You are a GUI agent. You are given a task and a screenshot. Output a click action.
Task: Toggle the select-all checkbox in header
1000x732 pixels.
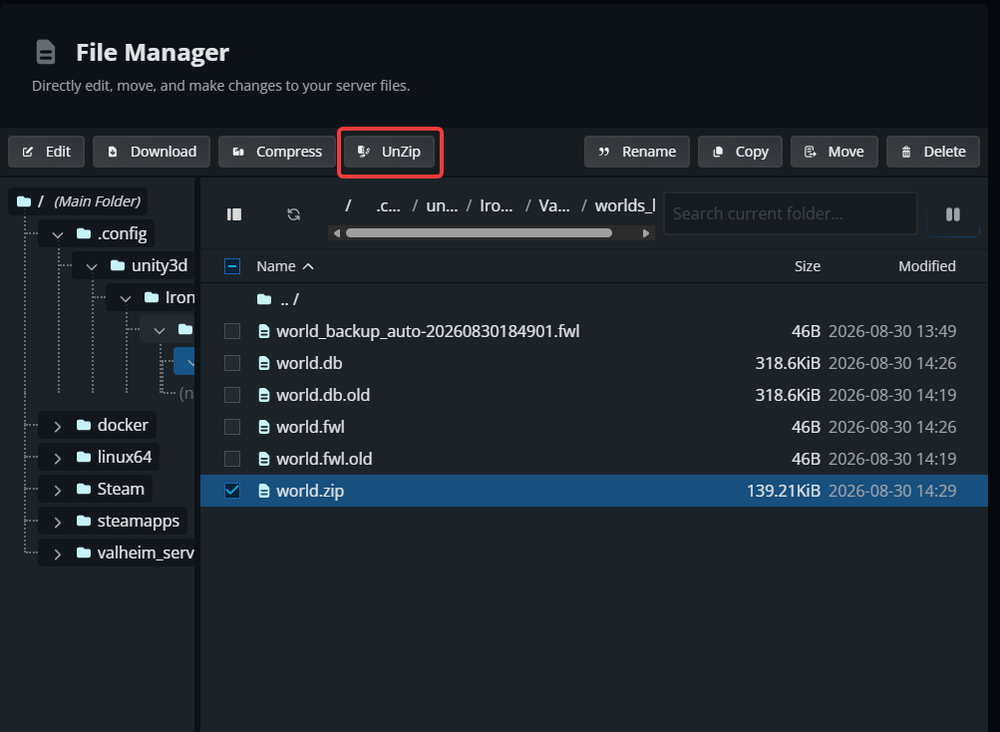tap(232, 267)
